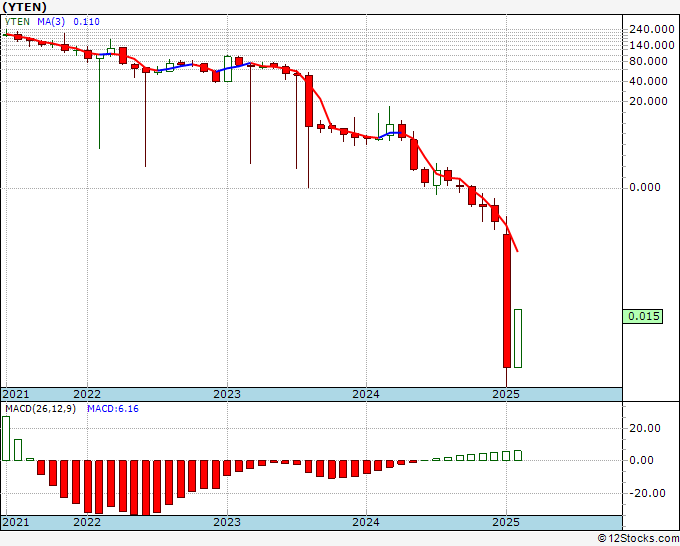Click the large red candlestick at 2025

pyautogui.click(x=507, y=301)
